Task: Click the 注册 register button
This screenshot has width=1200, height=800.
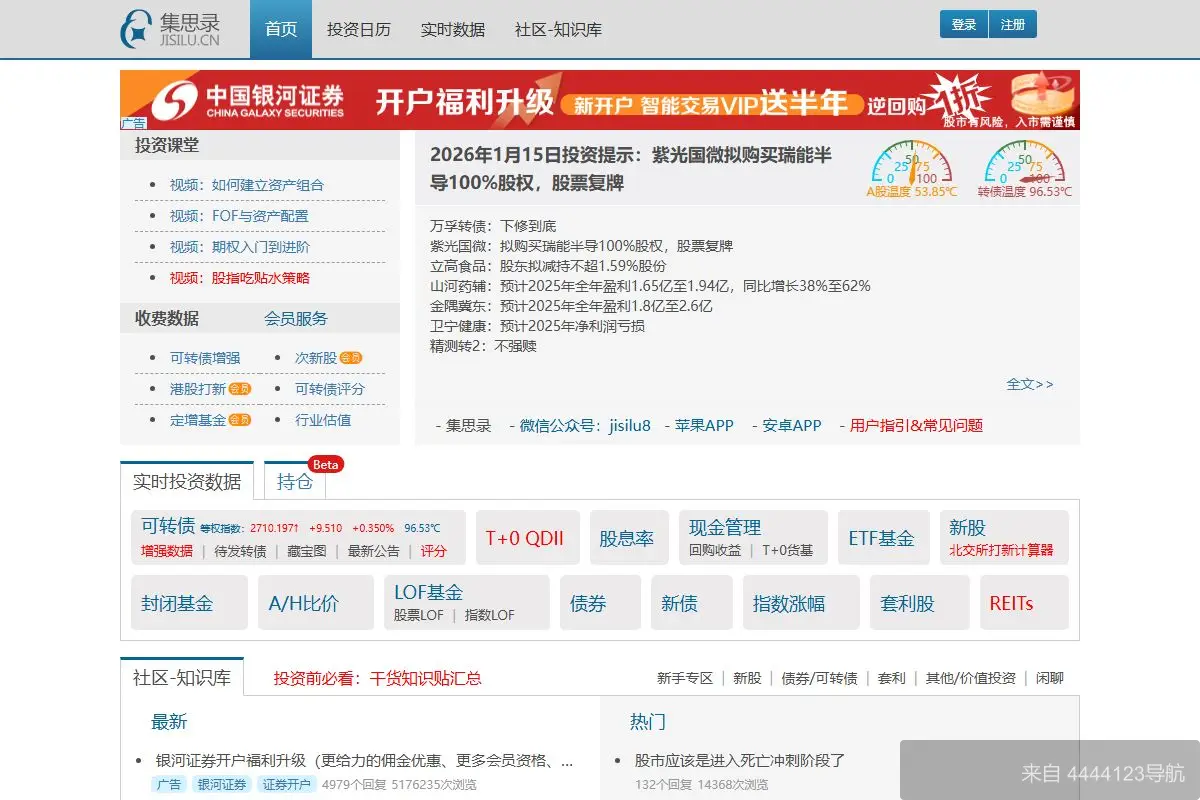Action: coord(1014,24)
